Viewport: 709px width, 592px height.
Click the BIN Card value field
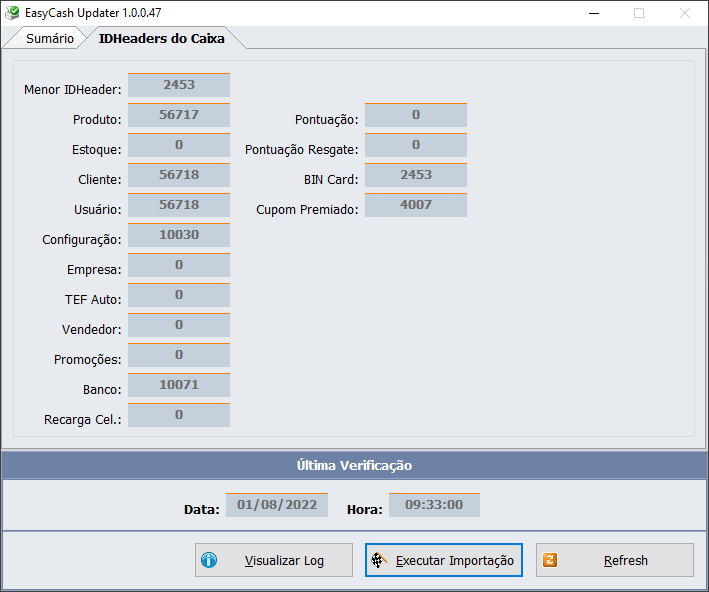[415, 175]
